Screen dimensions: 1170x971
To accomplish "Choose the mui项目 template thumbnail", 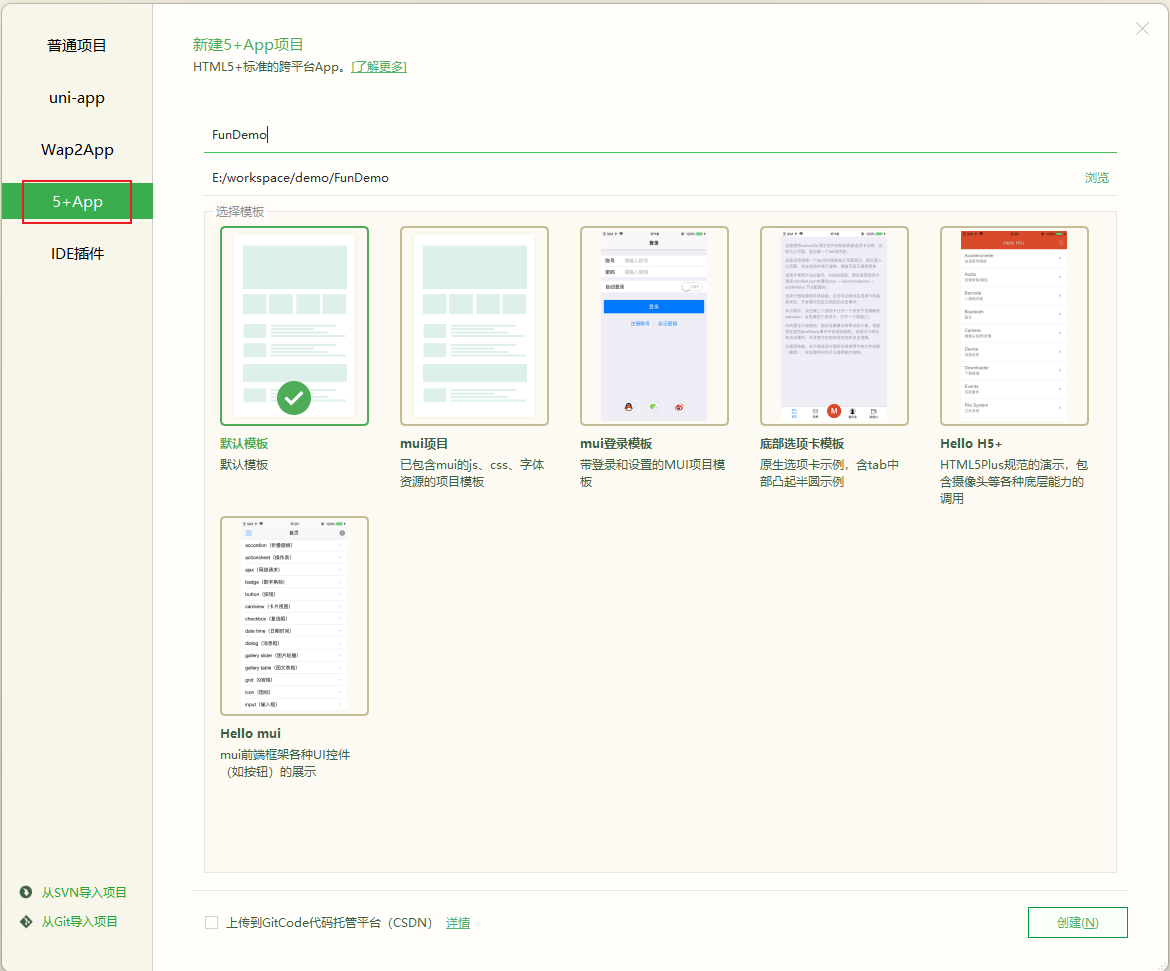I will pyautogui.click(x=474, y=326).
